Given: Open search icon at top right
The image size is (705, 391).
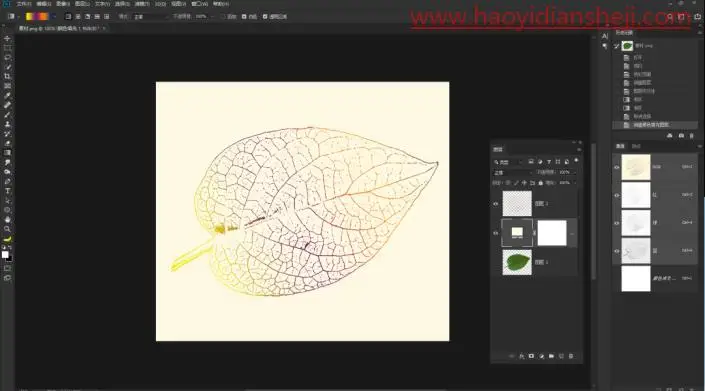Looking at the screenshot, I should (670, 17).
